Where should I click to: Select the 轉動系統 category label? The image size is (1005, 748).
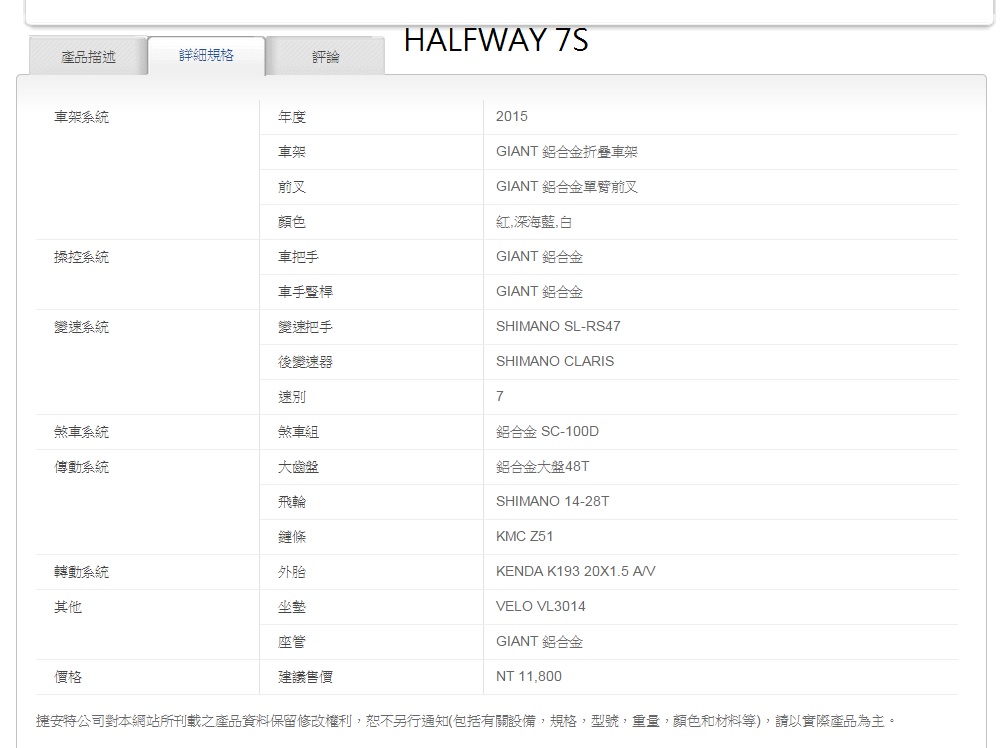[x=81, y=572]
